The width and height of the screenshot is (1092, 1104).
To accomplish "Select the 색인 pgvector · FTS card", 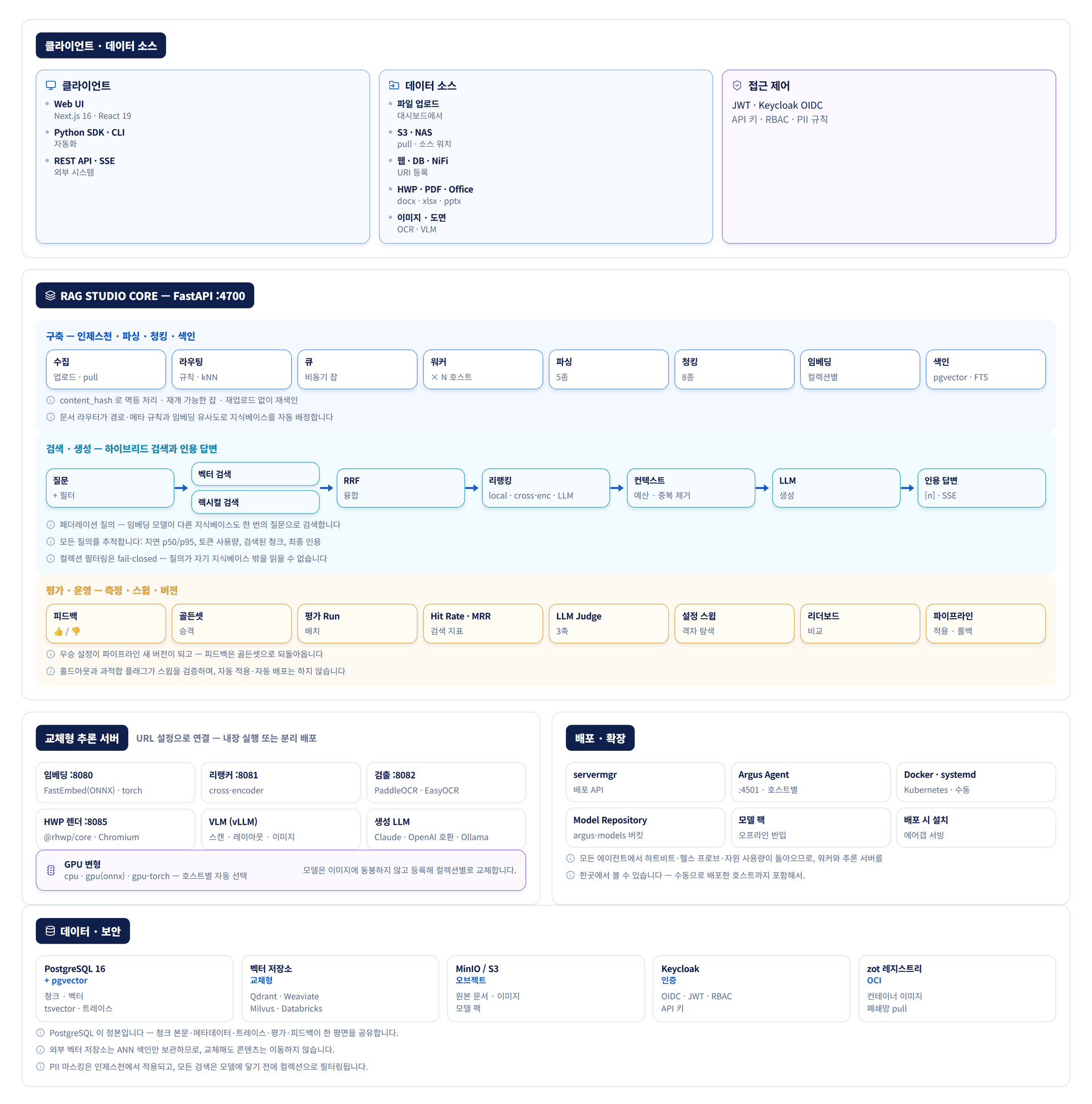I will pyautogui.click(x=986, y=369).
